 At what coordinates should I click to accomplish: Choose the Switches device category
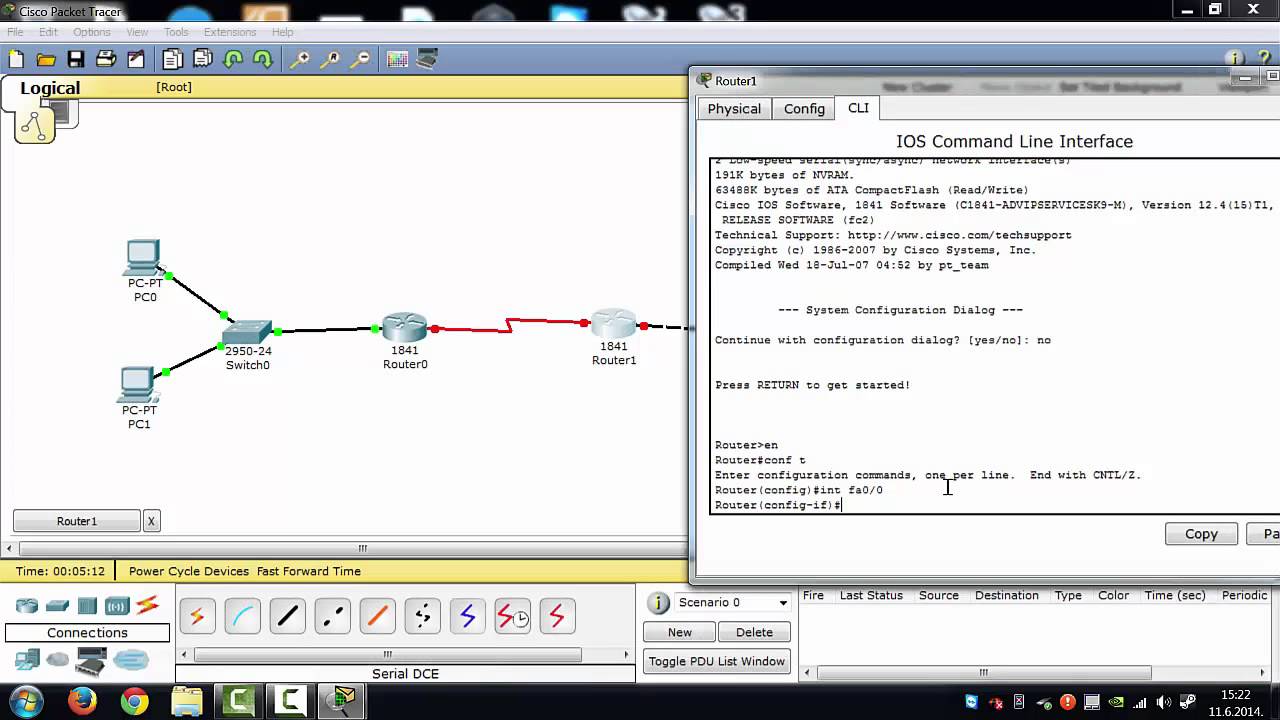tap(57, 605)
